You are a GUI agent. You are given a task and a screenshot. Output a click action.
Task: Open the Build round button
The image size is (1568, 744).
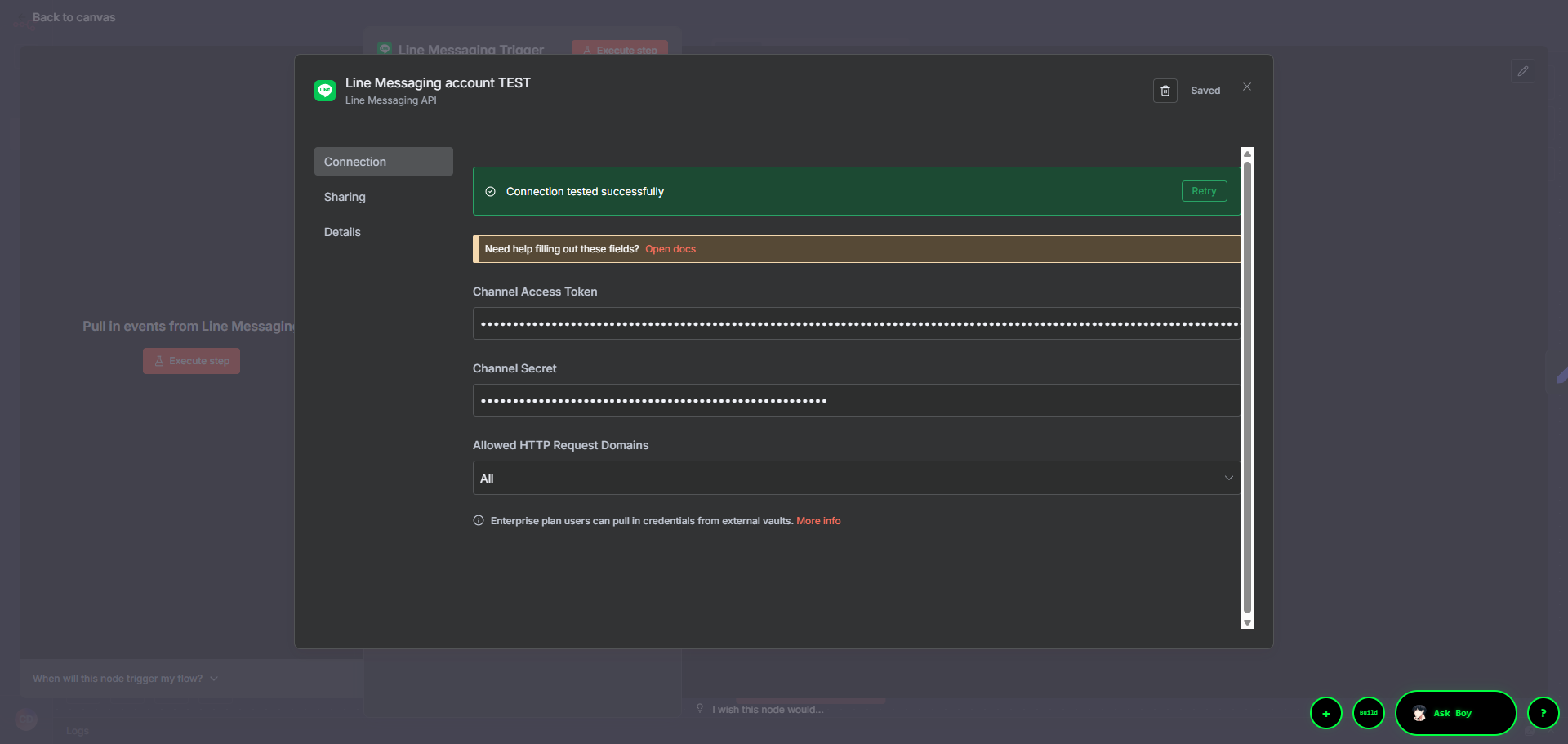[x=1368, y=713]
